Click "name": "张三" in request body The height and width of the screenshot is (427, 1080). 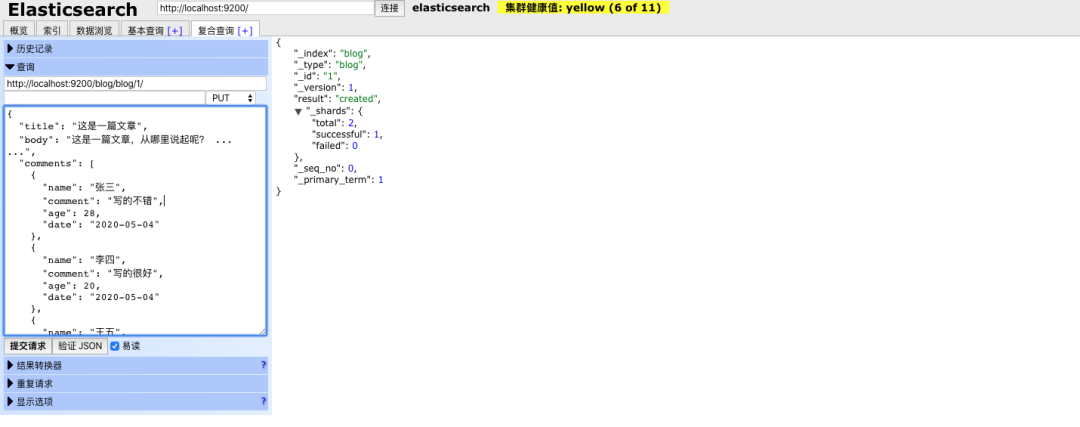(84, 187)
